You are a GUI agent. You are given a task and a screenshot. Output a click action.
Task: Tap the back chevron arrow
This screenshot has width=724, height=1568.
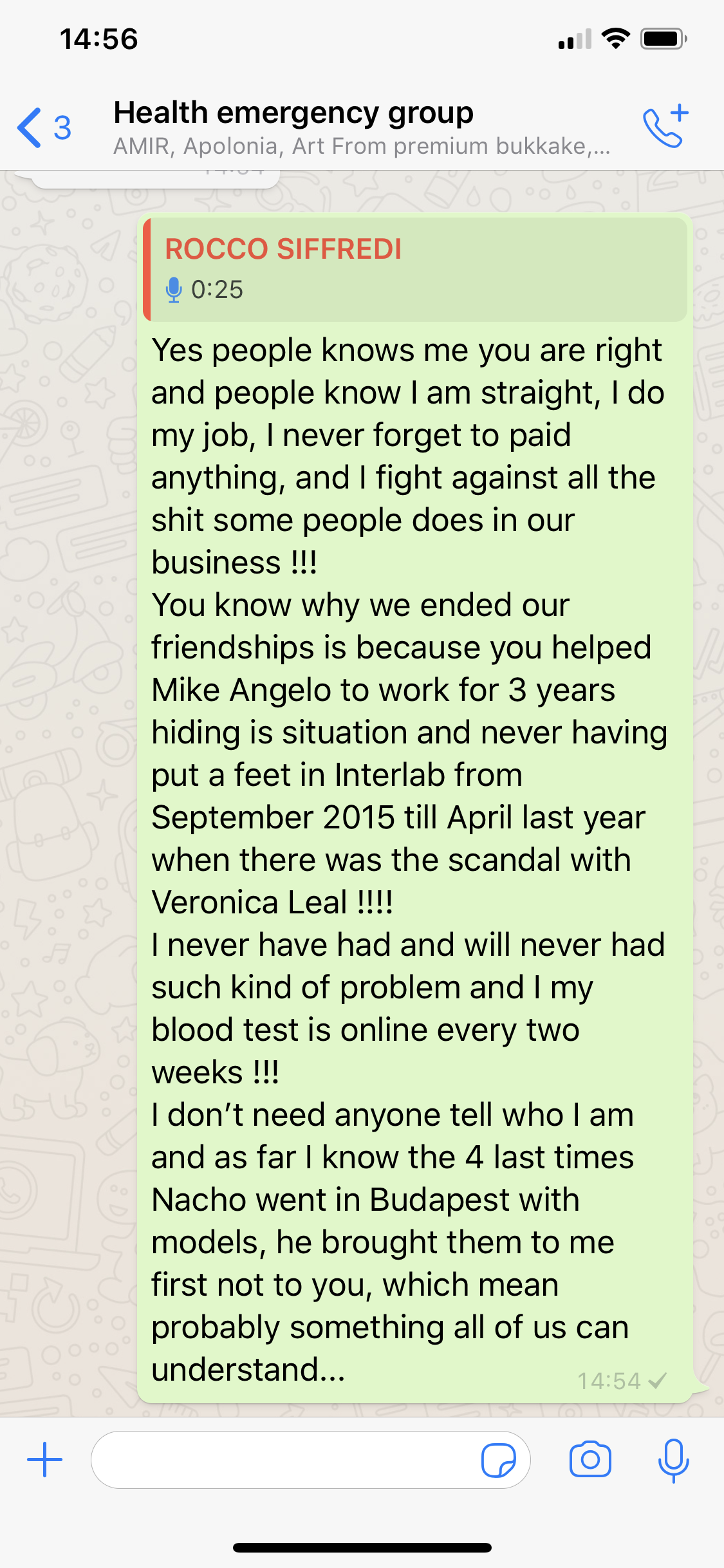pyautogui.click(x=30, y=127)
